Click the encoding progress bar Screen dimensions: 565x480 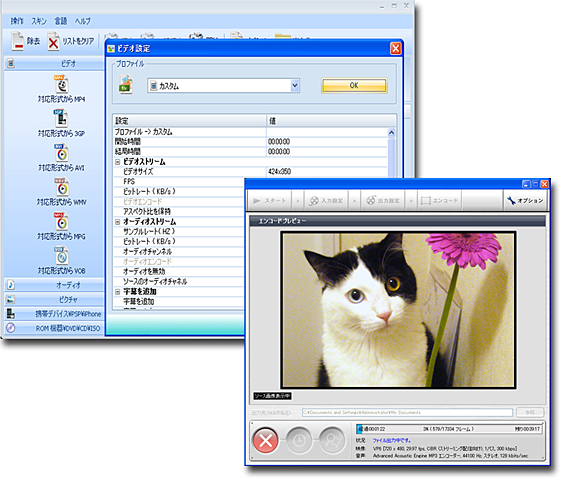click(449, 429)
